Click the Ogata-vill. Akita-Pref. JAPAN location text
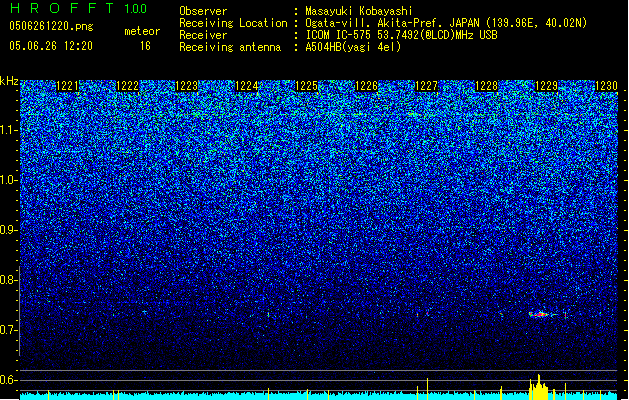 [x=446, y=23]
